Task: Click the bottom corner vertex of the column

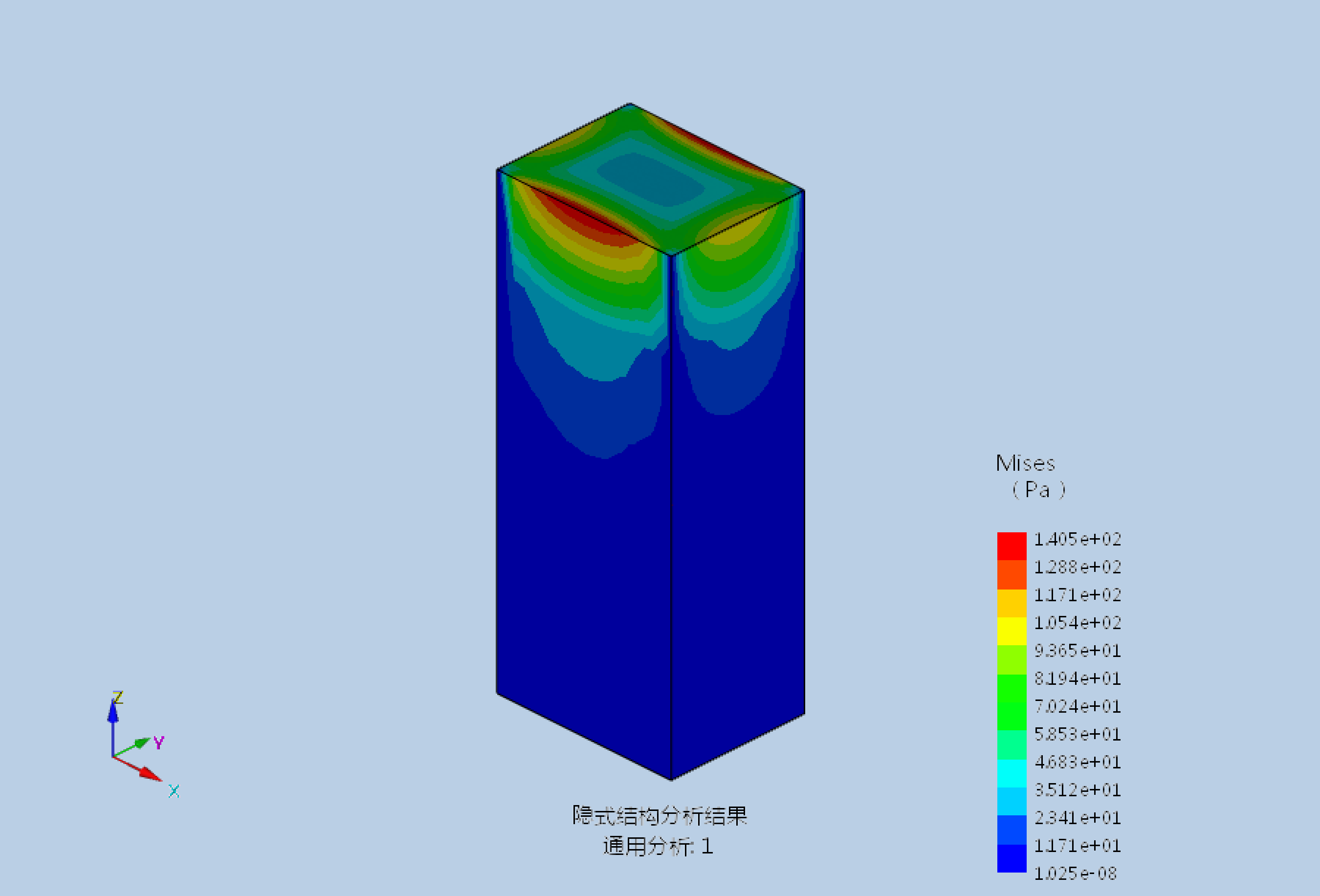Action: pyautogui.click(x=671, y=780)
